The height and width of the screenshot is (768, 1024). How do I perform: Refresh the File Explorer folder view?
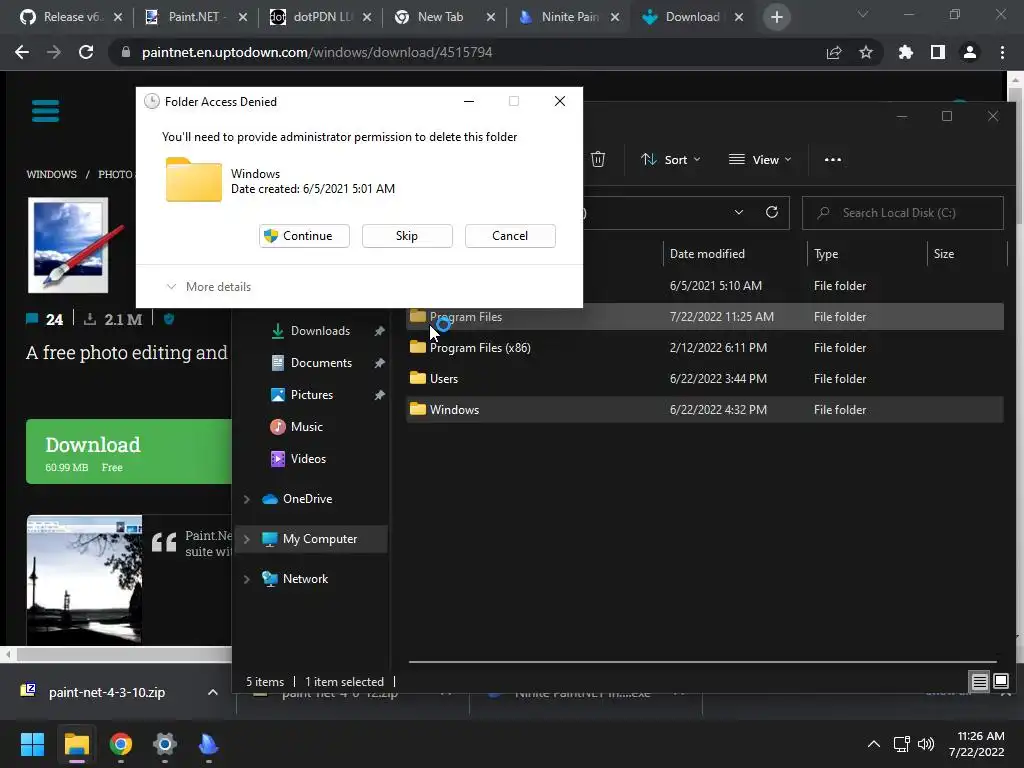pyautogui.click(x=772, y=212)
